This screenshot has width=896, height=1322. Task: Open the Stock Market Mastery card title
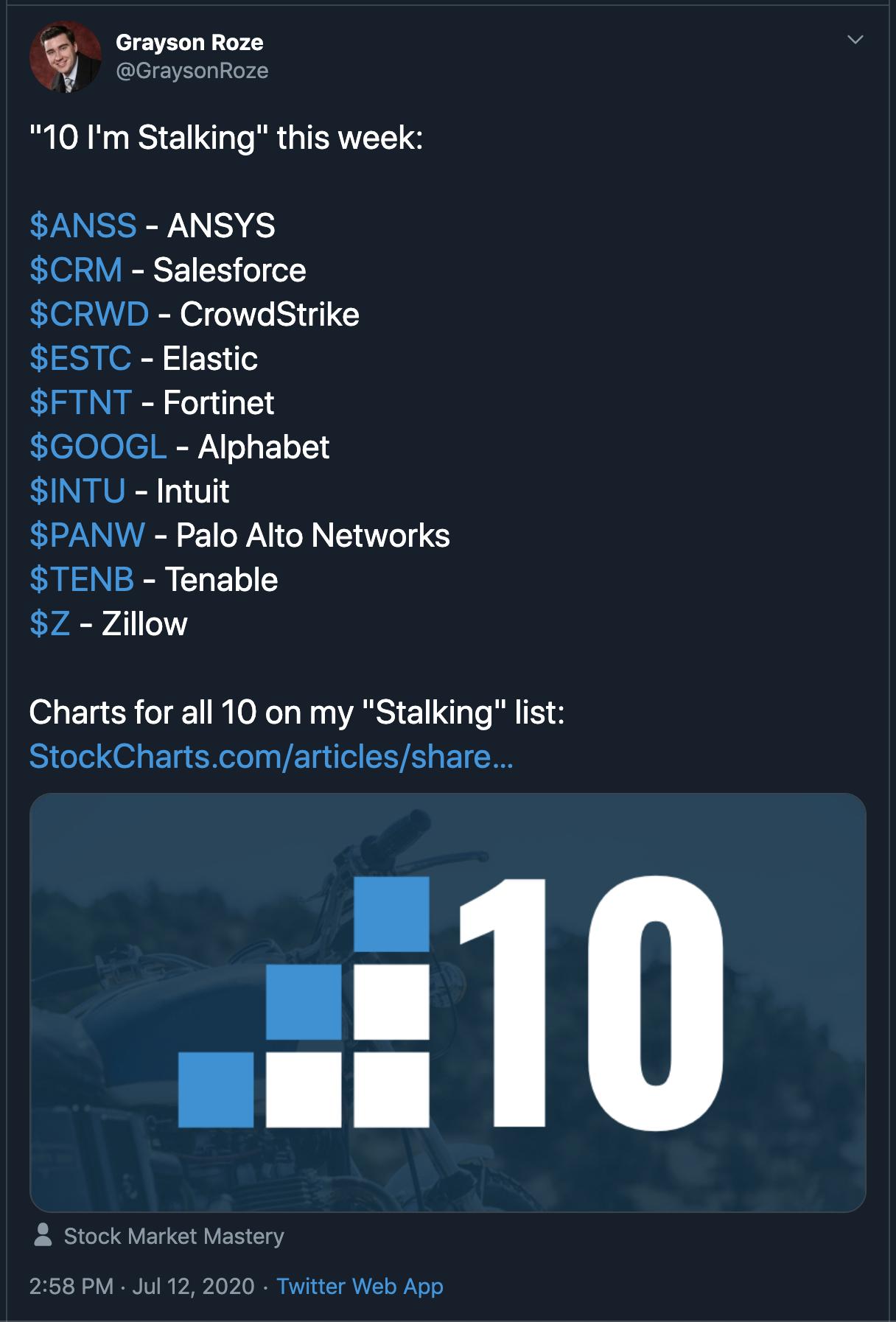(174, 1236)
